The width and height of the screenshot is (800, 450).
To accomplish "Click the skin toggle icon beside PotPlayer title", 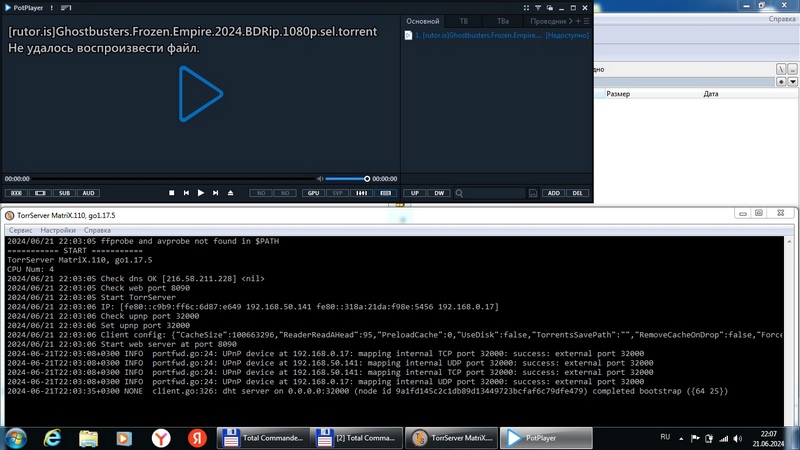I will [x=66, y=8].
